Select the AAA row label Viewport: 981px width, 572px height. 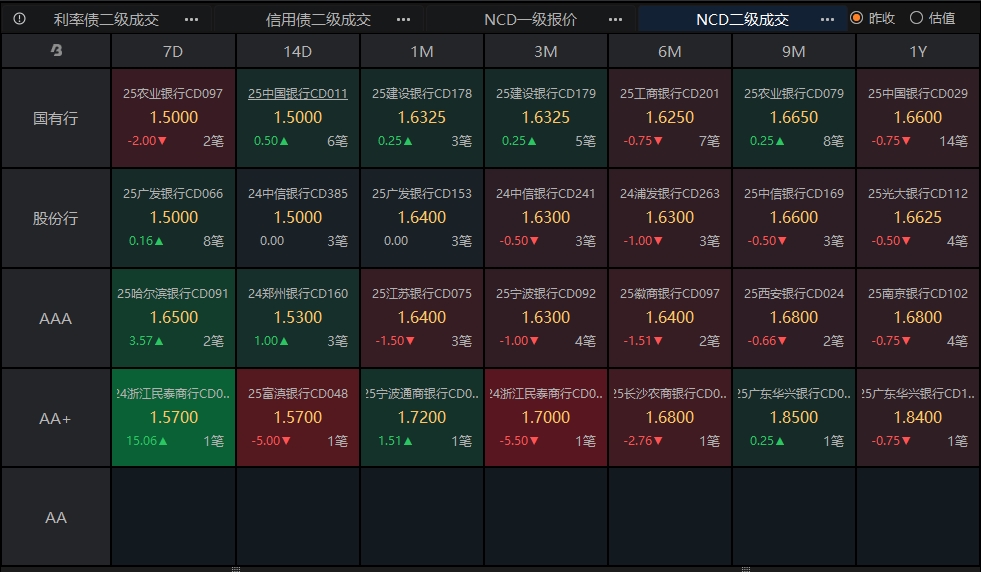tap(56, 318)
